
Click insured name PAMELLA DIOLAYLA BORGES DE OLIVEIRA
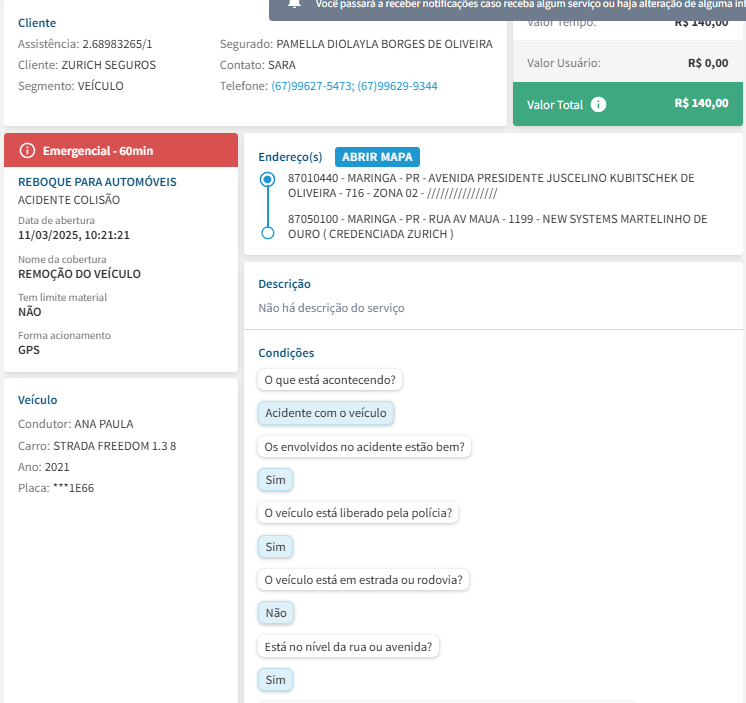pos(384,44)
